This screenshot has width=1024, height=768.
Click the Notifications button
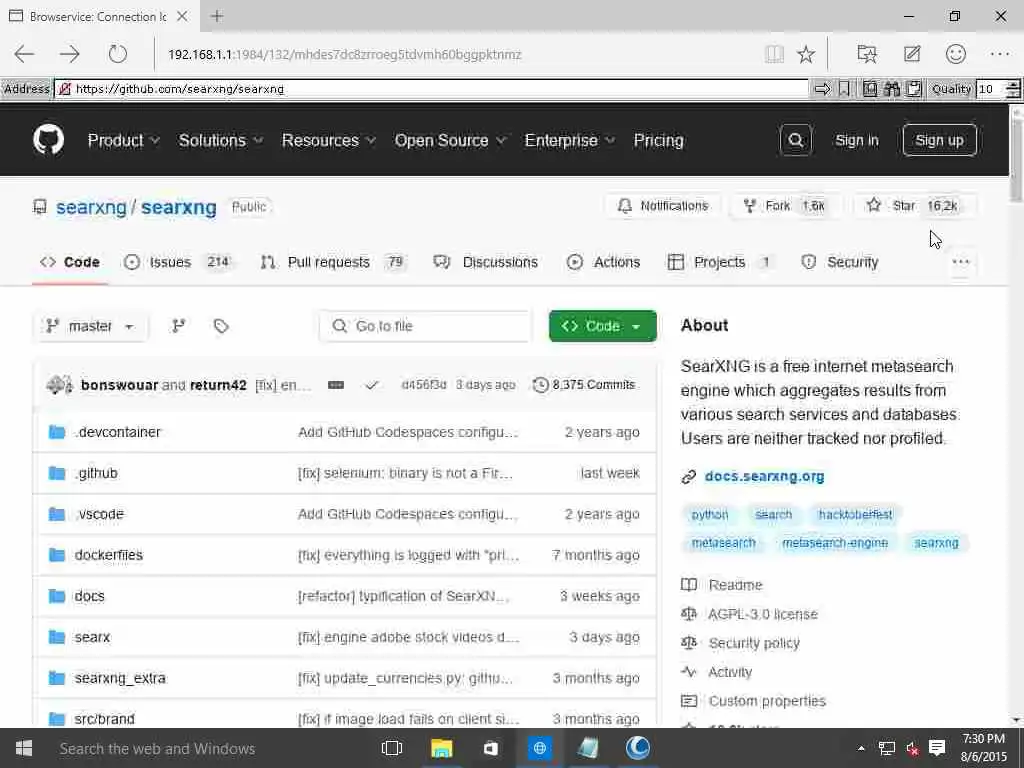coord(663,206)
